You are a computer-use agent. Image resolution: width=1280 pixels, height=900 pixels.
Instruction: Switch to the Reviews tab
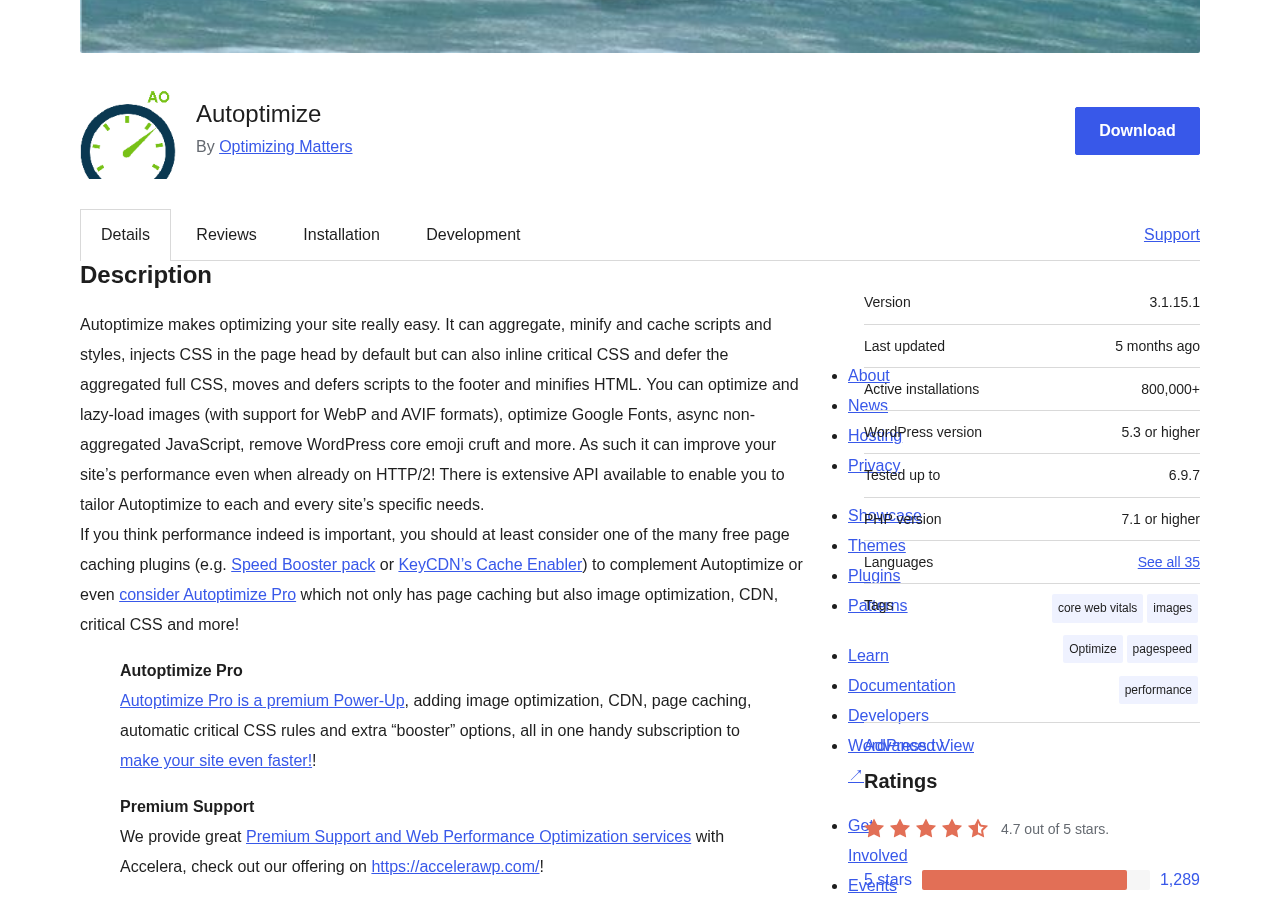coord(226,235)
